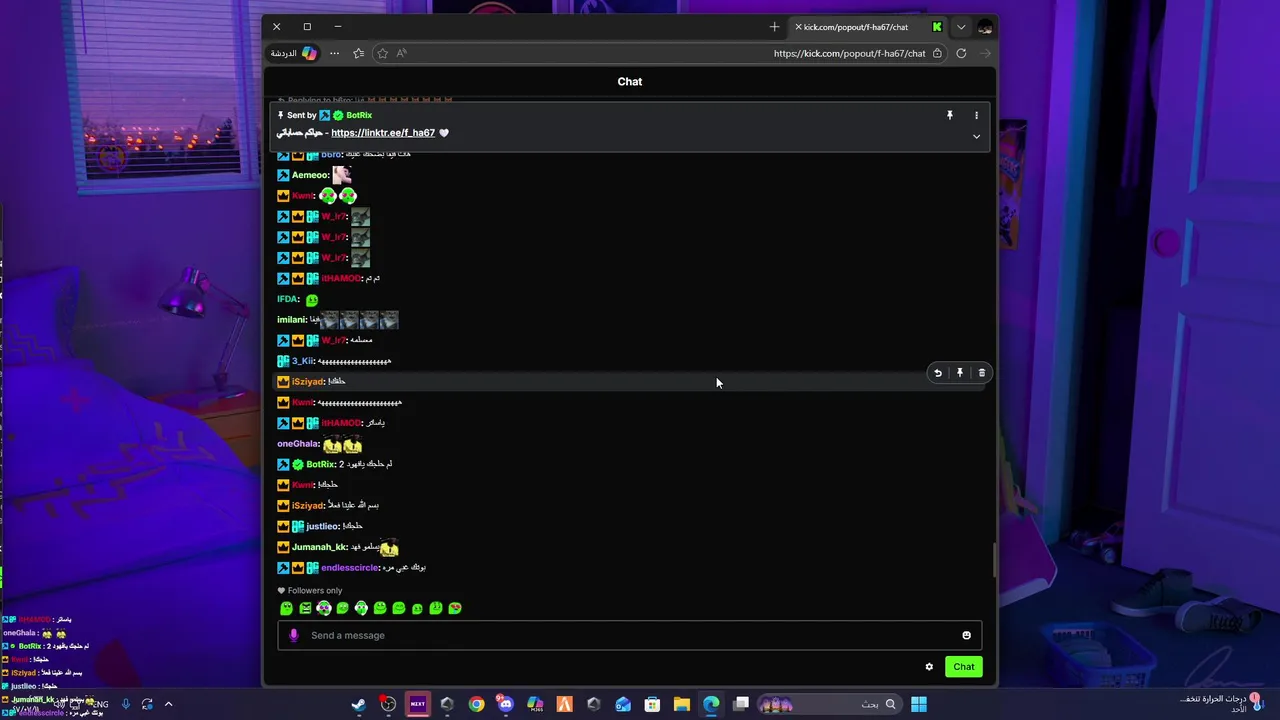This screenshot has width=1280, height=720.
Task: Open the linktr.ee/f_ha67 link
Action: click(x=383, y=133)
